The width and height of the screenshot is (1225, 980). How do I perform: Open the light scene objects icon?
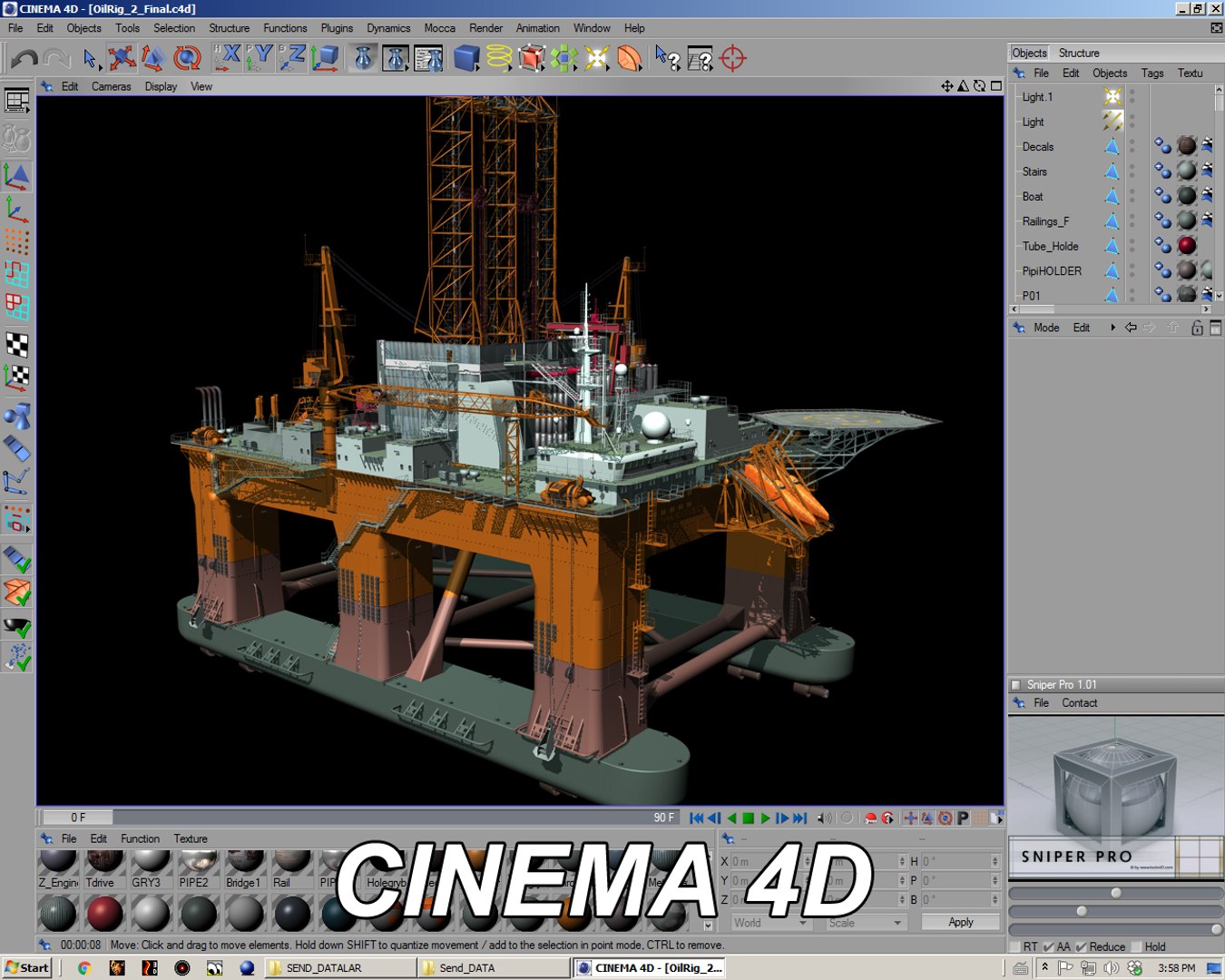(597, 59)
